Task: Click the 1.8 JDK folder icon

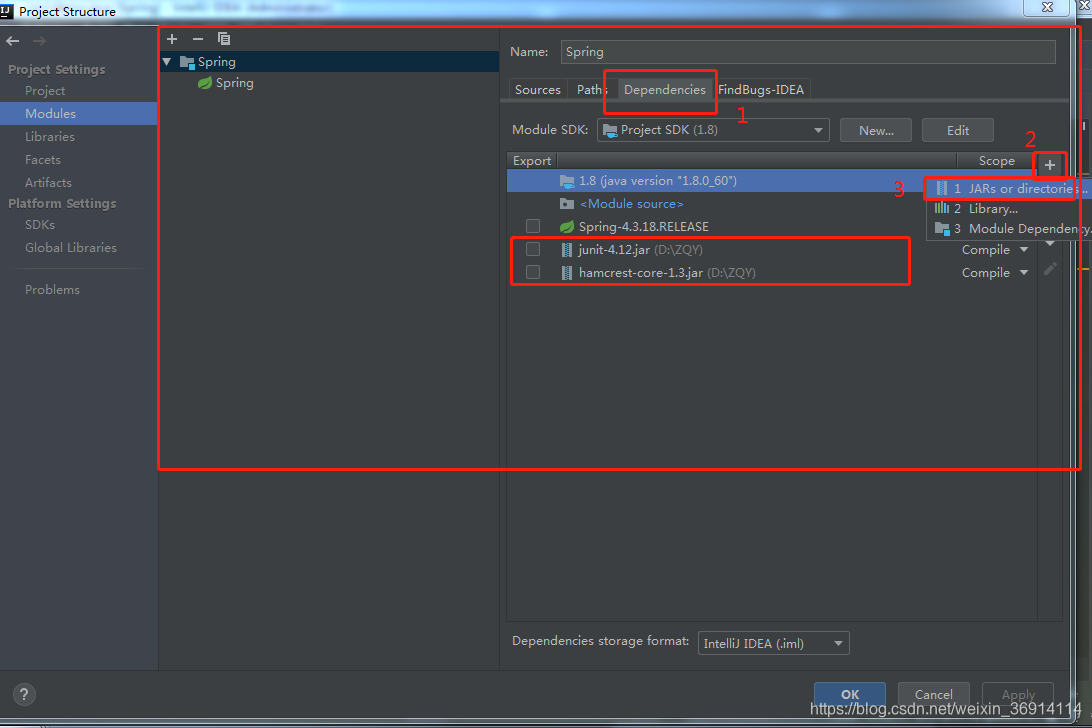Action: tap(567, 180)
